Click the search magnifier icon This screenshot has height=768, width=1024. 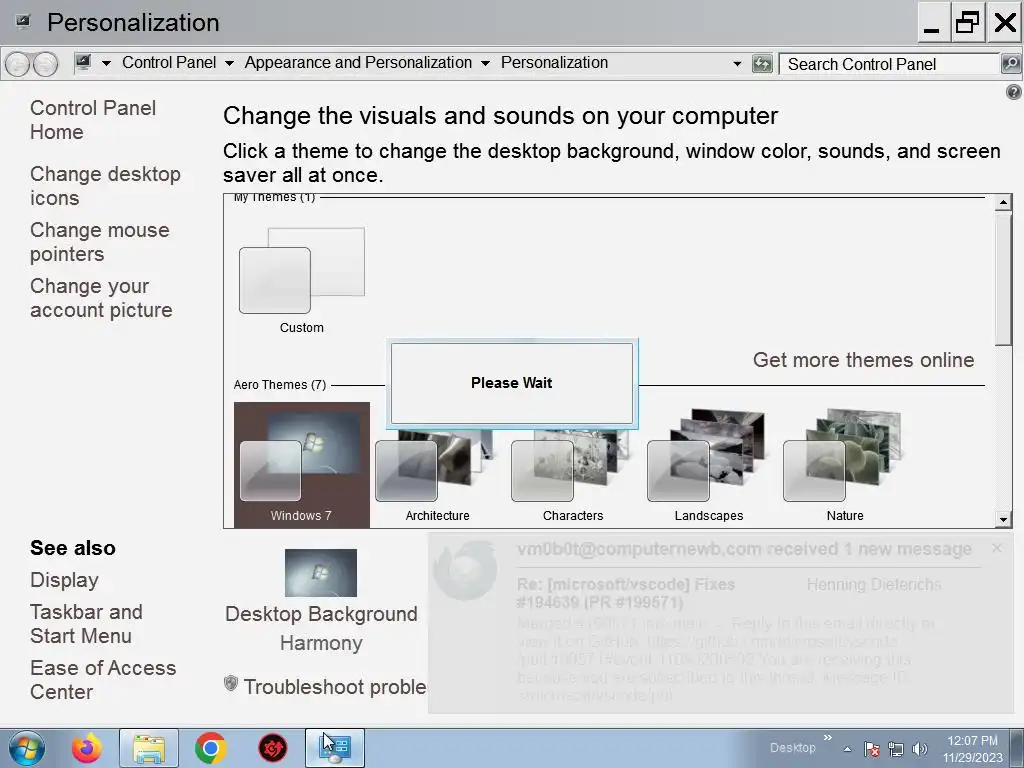click(1010, 64)
